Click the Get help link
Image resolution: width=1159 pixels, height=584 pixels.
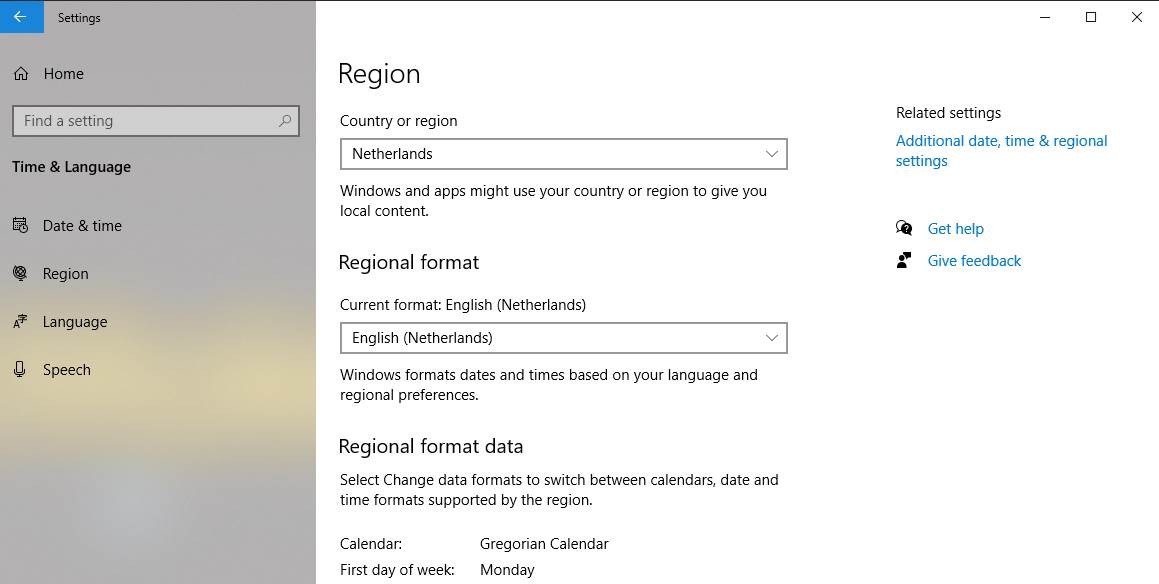(955, 229)
